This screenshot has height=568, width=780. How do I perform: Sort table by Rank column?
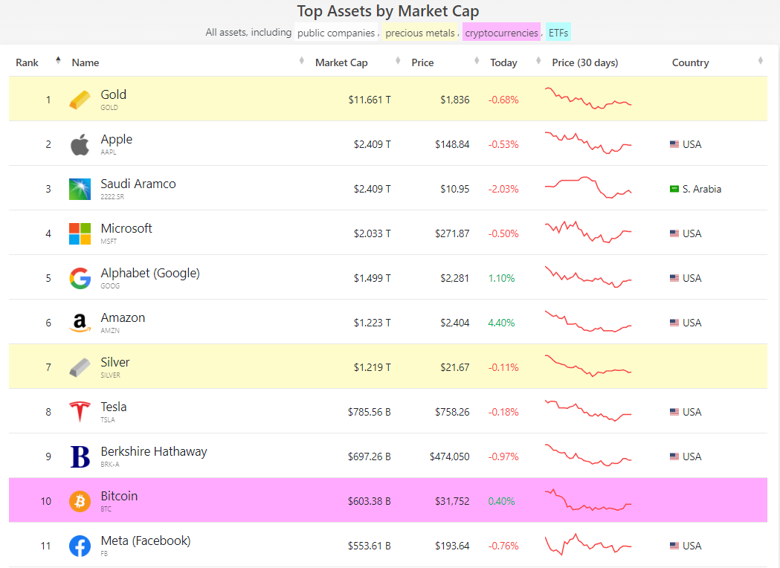pos(28,63)
